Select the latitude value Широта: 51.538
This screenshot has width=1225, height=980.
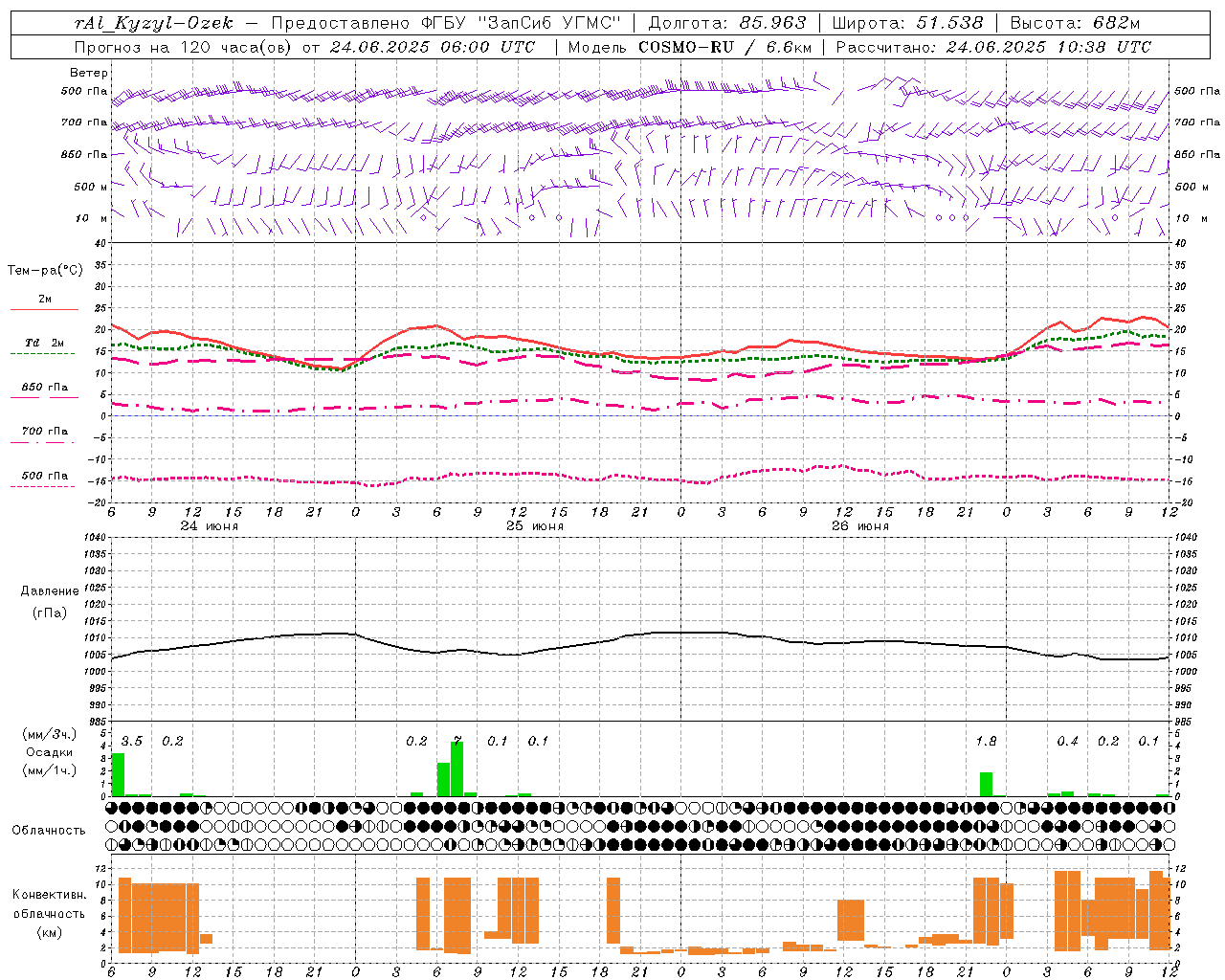point(907,23)
